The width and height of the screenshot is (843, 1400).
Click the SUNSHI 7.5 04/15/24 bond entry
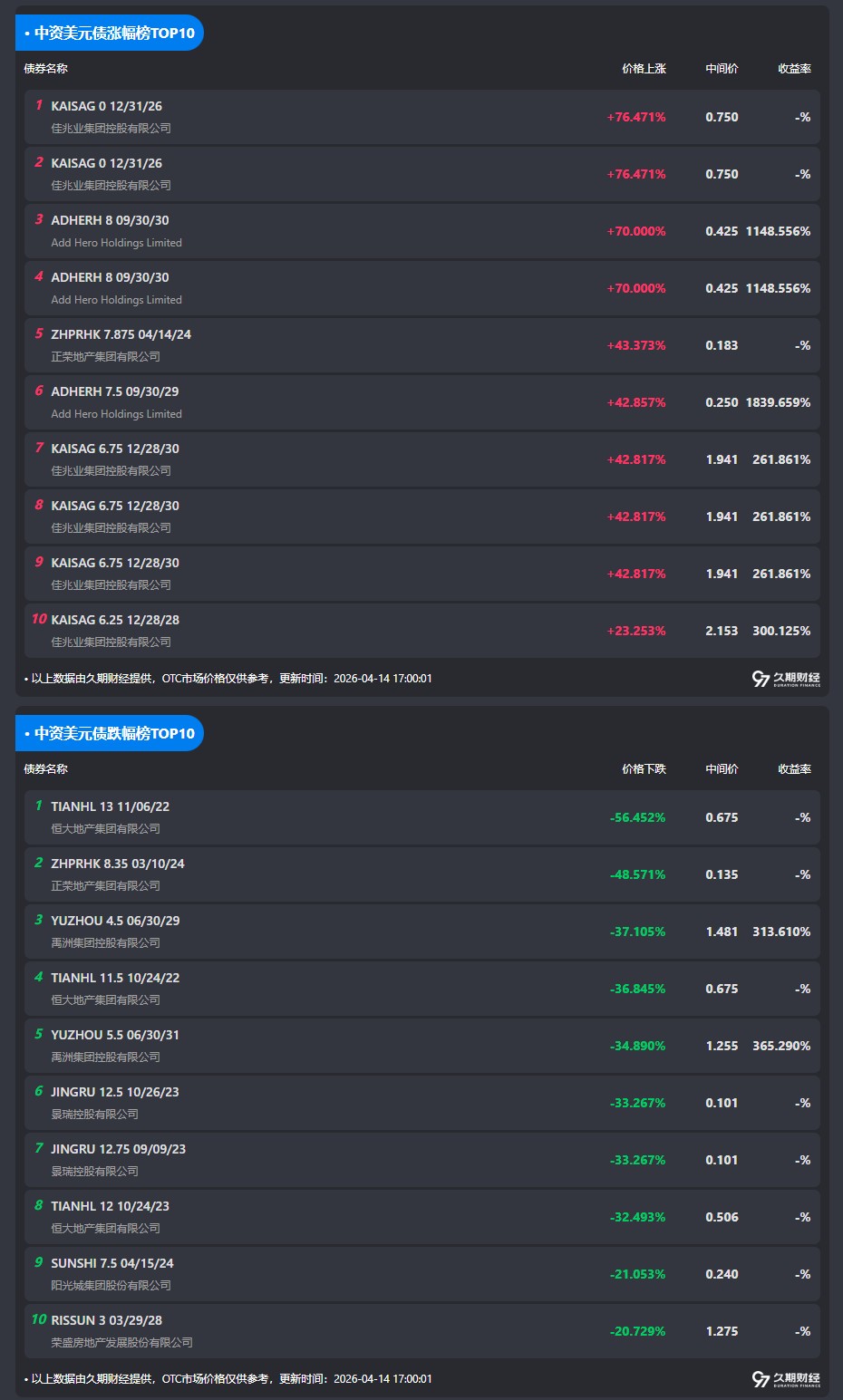pyautogui.click(x=112, y=1263)
